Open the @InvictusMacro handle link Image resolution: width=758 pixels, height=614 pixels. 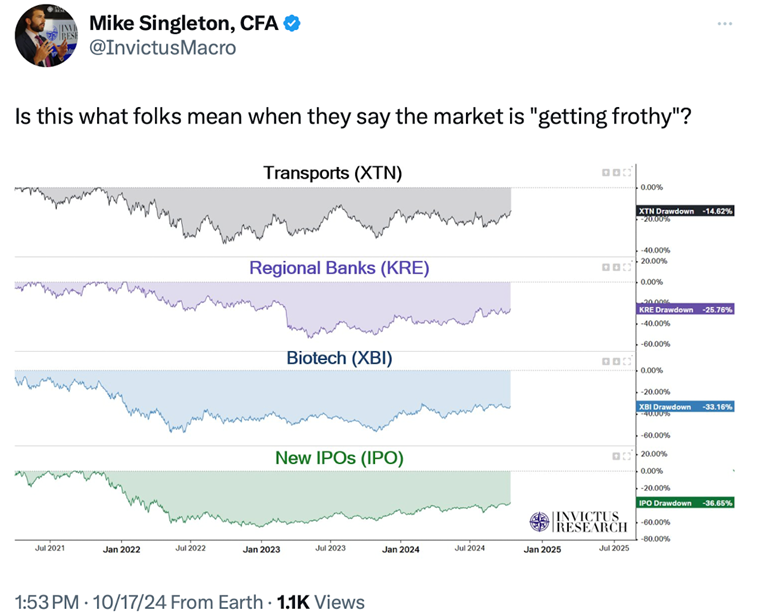point(162,46)
